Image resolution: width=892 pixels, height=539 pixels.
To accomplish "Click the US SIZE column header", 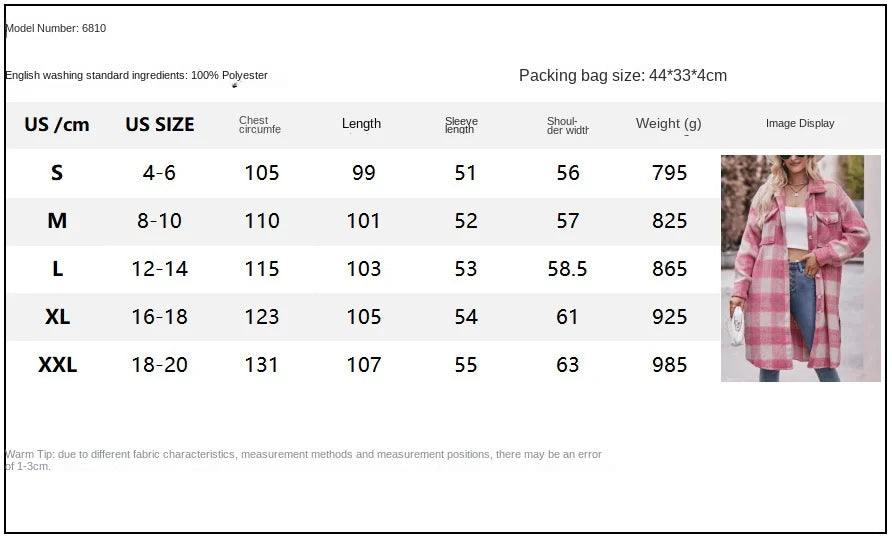I will [160, 125].
